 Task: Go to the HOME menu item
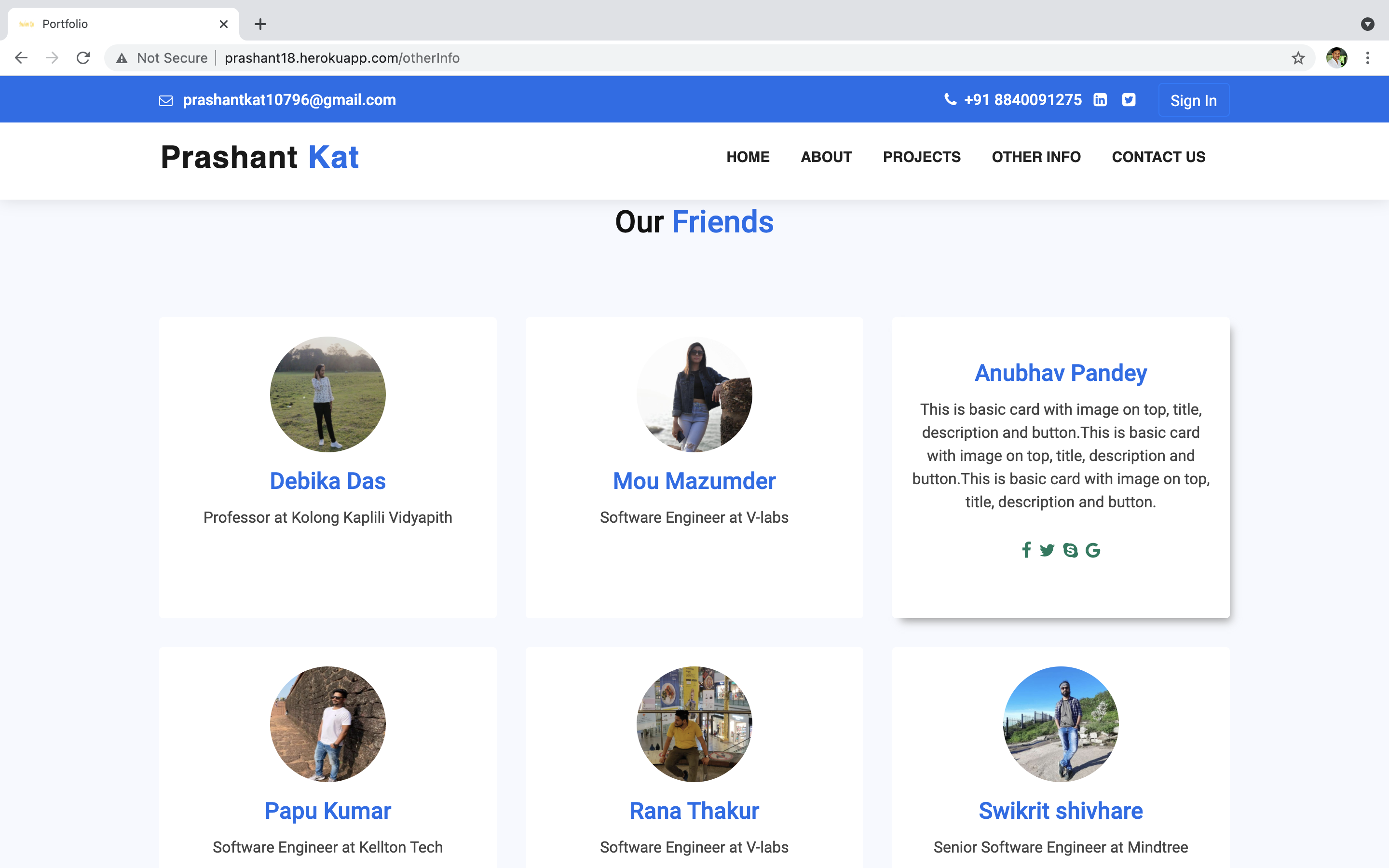click(x=748, y=157)
